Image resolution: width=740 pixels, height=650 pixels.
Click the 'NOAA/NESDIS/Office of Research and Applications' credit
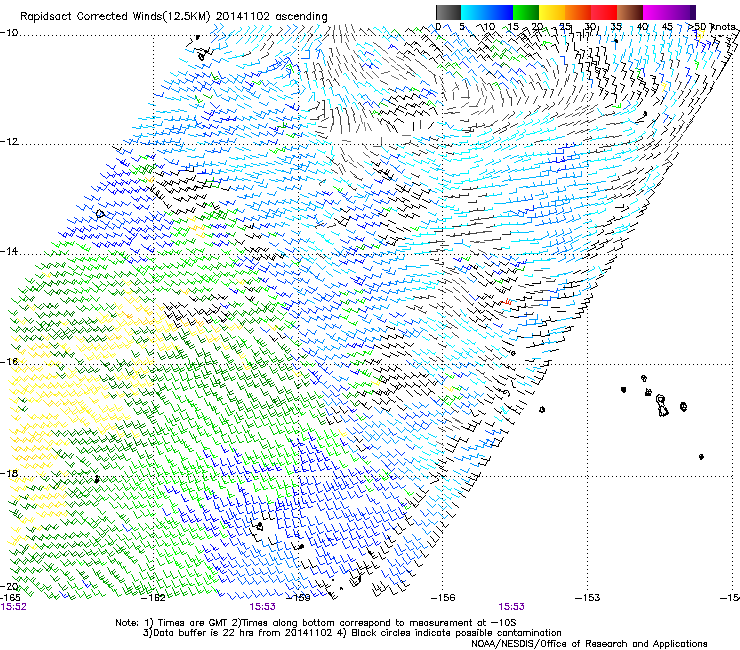click(x=589, y=644)
